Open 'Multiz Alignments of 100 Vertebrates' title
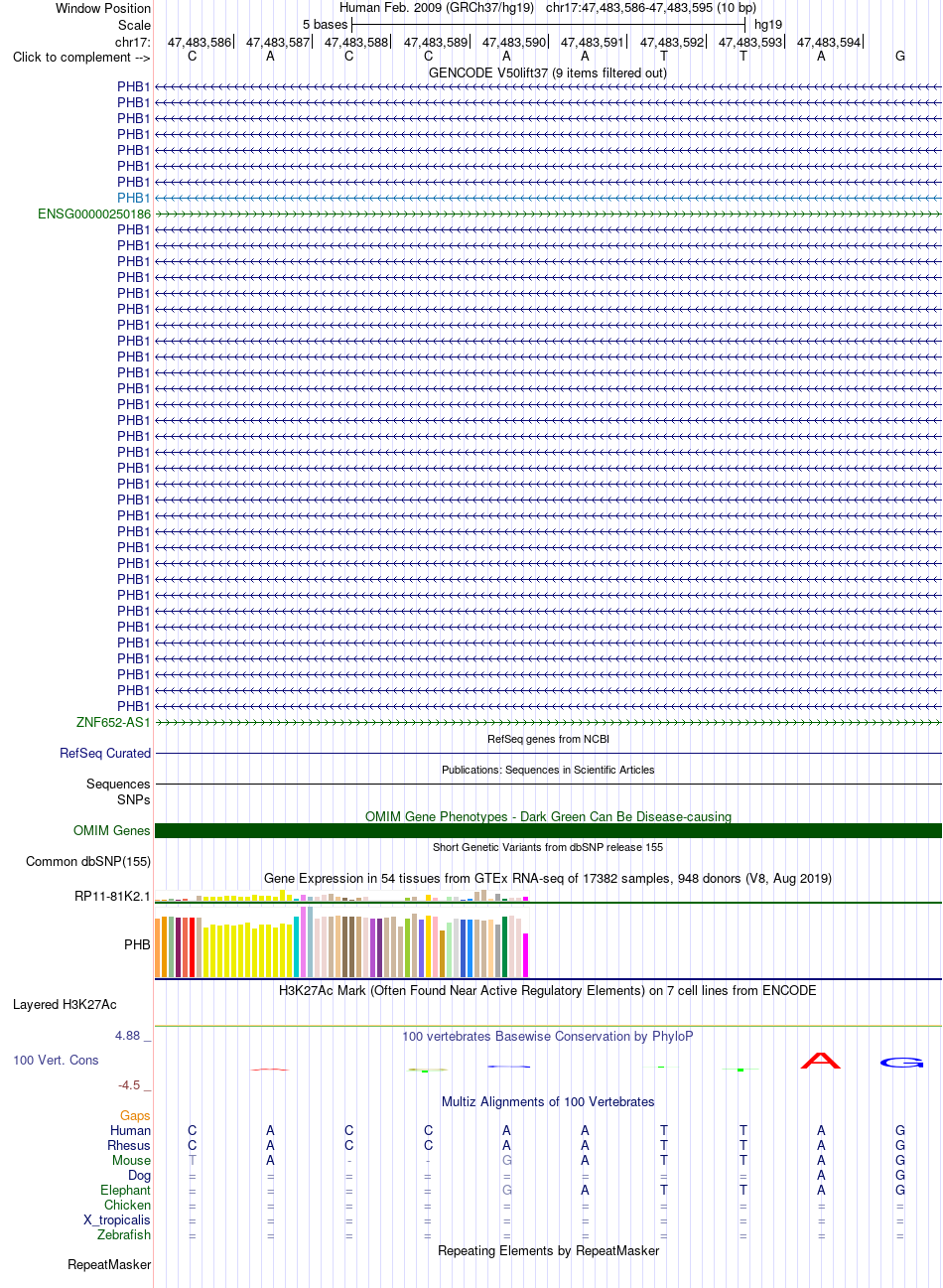The image size is (943, 1288). point(548,1101)
